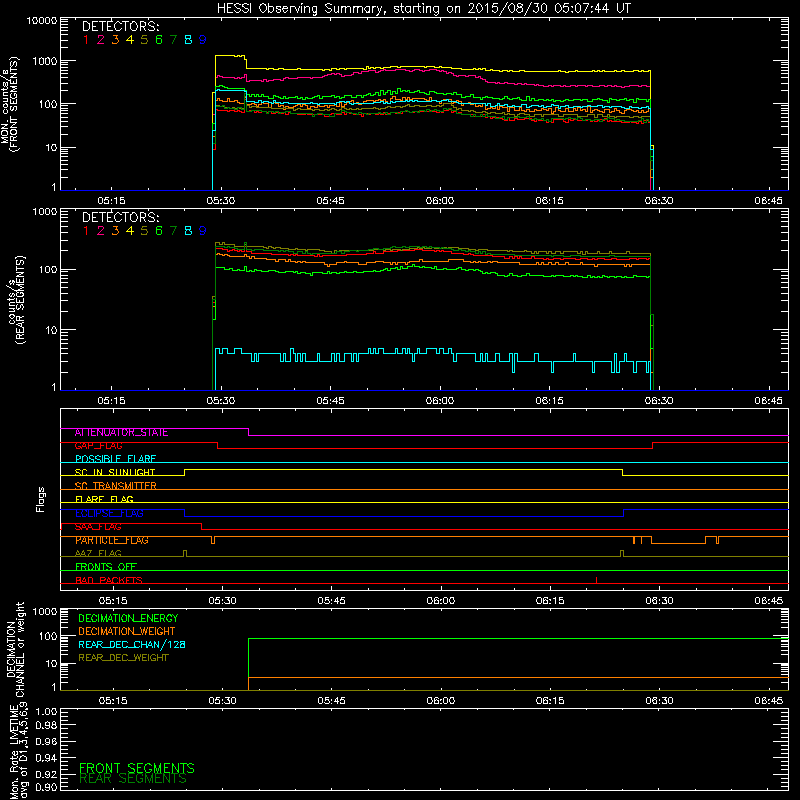Click the 06:15 tick below flags panel
The image size is (800, 800).
tap(550, 601)
